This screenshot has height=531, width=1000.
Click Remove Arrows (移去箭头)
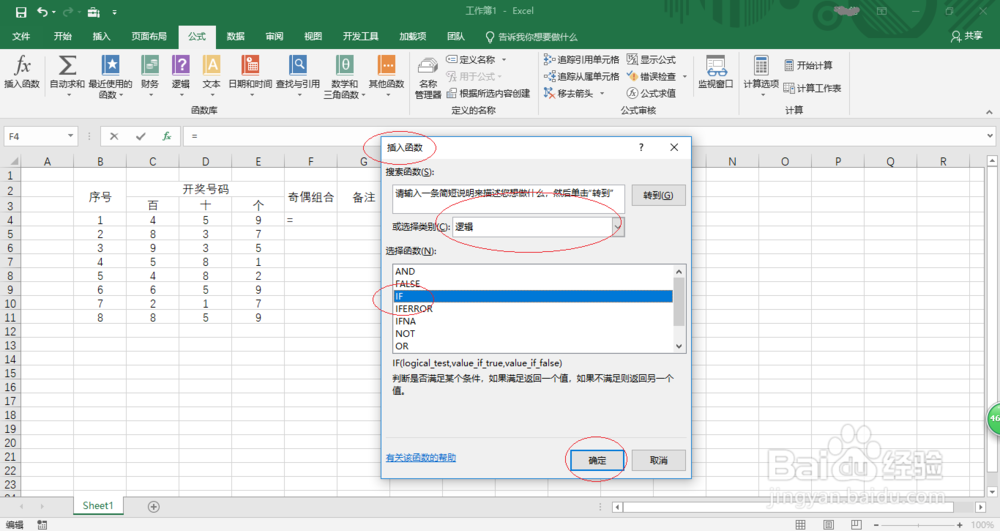[x=569, y=93]
